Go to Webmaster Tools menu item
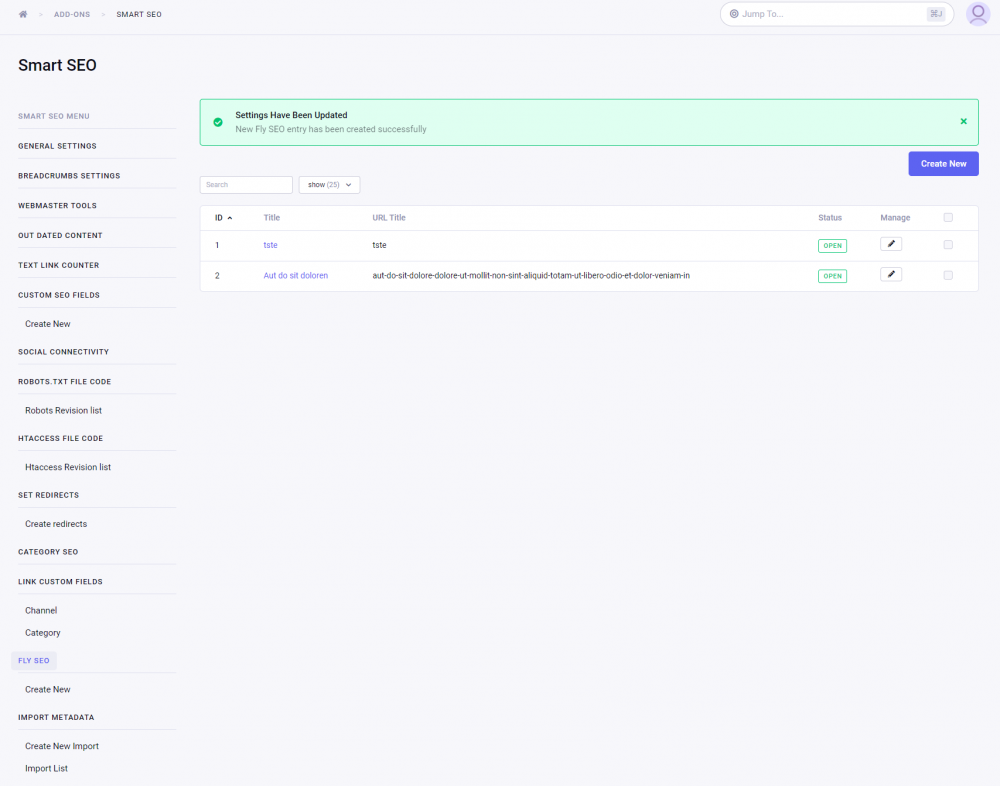 (x=57, y=206)
